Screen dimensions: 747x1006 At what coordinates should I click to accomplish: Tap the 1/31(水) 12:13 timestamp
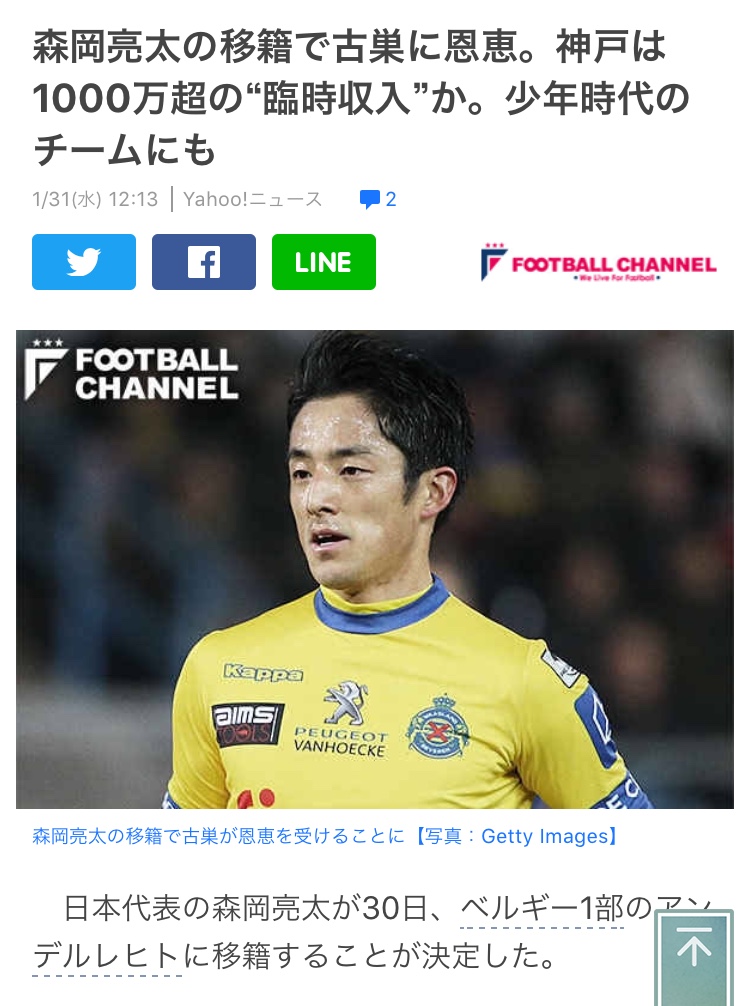[x=95, y=200]
